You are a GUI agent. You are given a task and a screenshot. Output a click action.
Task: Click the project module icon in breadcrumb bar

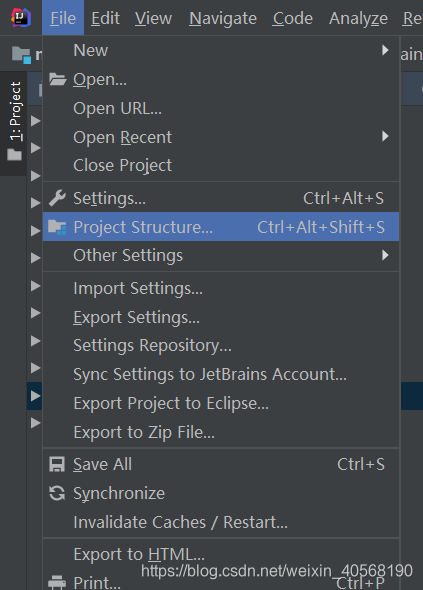coord(21,55)
